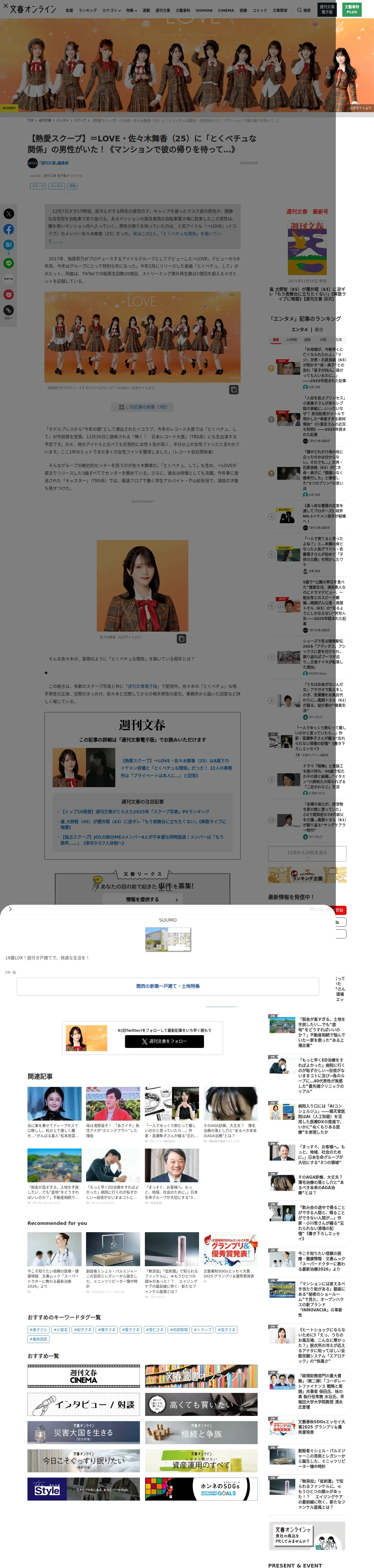The width and height of the screenshot is (374, 1568).
Task: Switch ranking to the 週間 tab
Action: pyautogui.click(x=308, y=340)
